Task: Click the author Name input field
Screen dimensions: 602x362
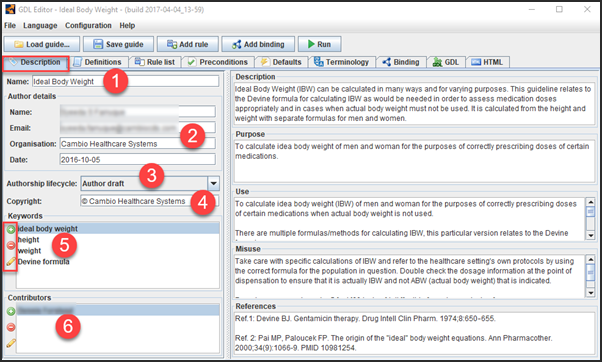Action: coord(137,112)
